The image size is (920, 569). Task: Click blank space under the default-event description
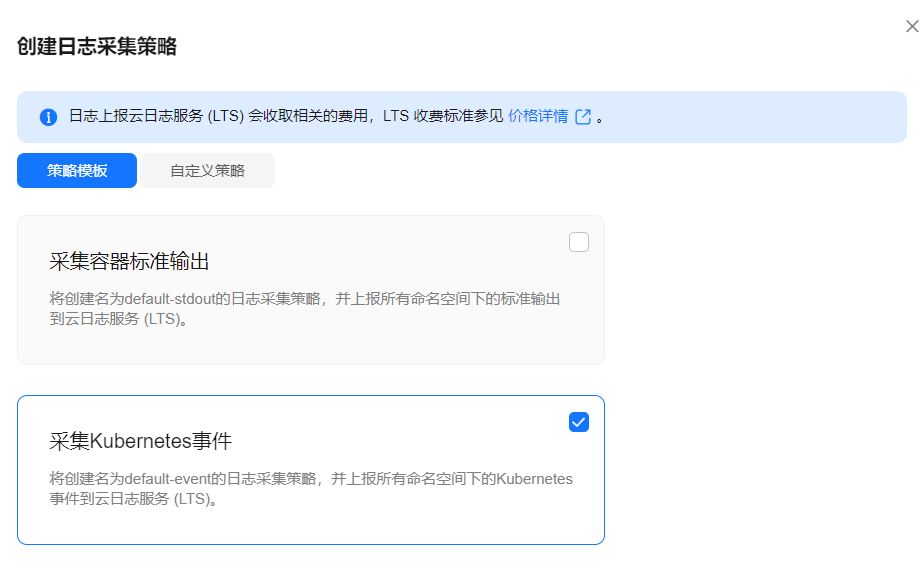tap(311, 526)
